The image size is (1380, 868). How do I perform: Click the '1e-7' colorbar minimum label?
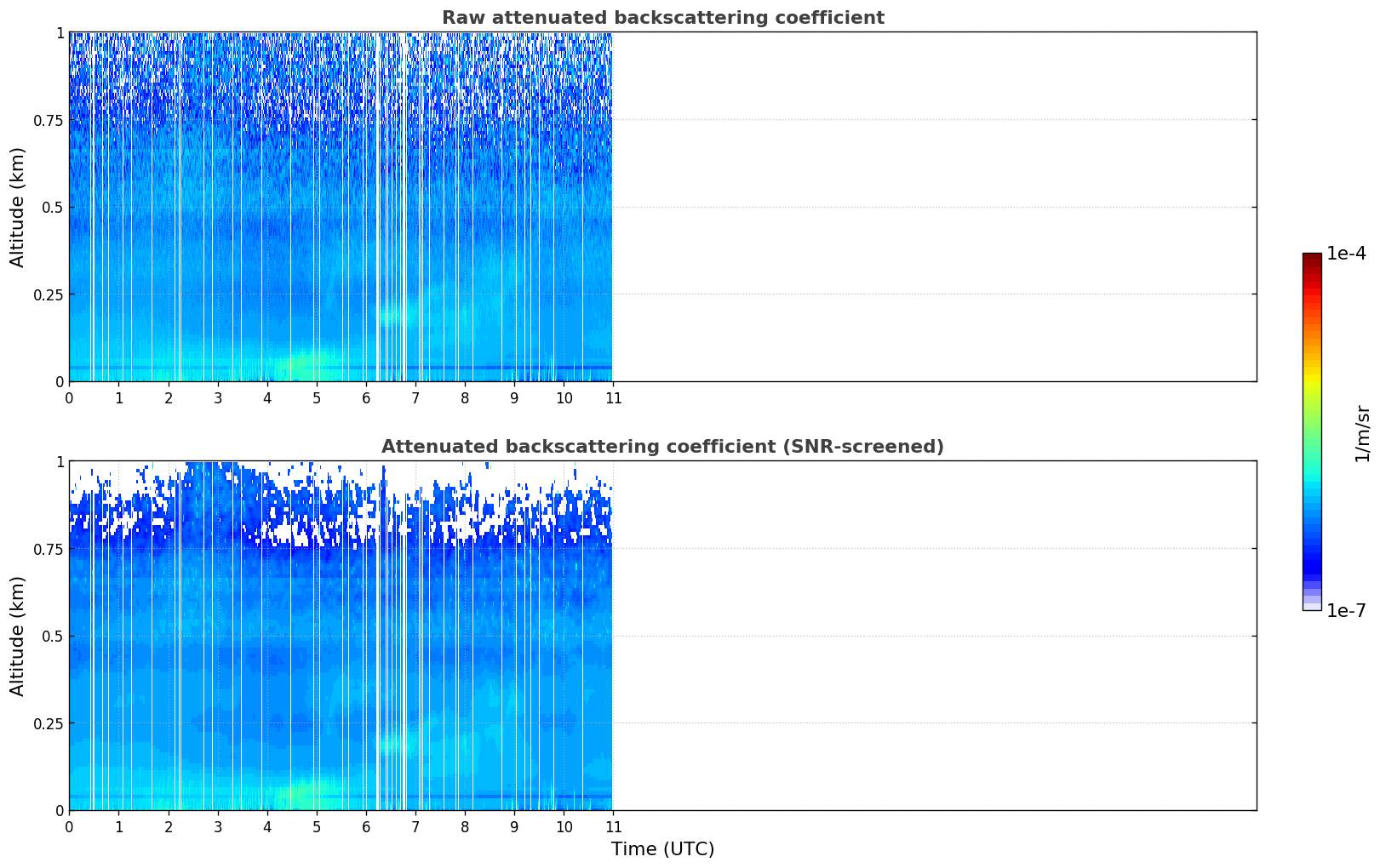point(1346,611)
